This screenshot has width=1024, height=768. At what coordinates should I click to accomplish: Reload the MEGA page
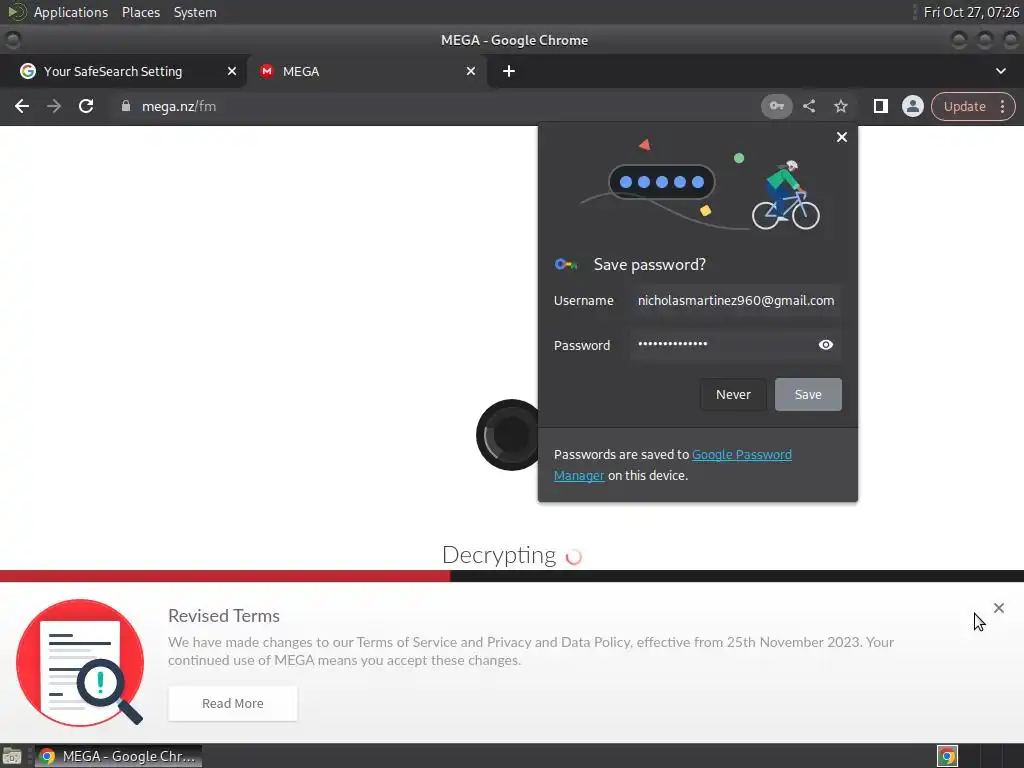pyautogui.click(x=86, y=106)
